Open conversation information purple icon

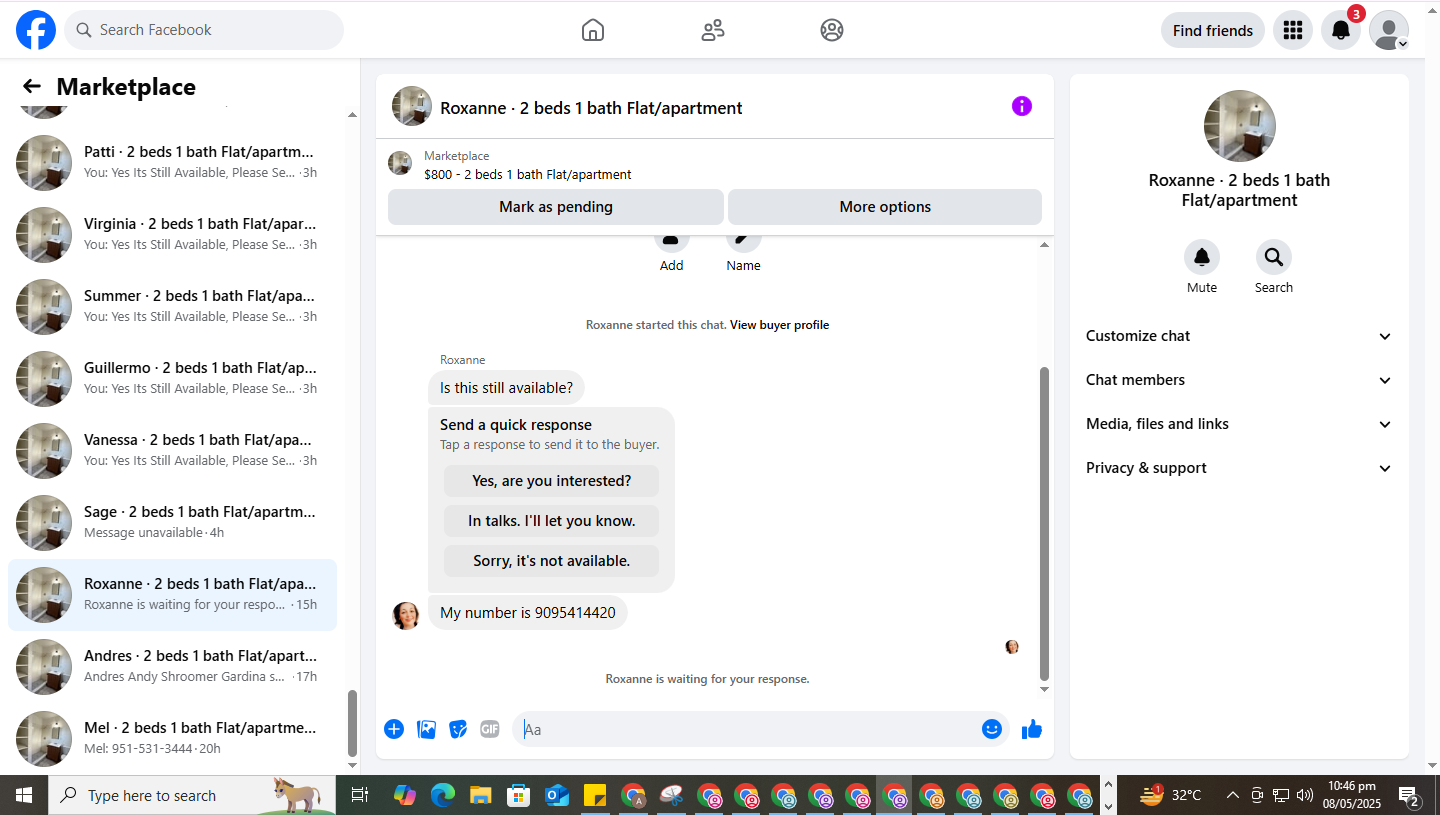click(1022, 106)
